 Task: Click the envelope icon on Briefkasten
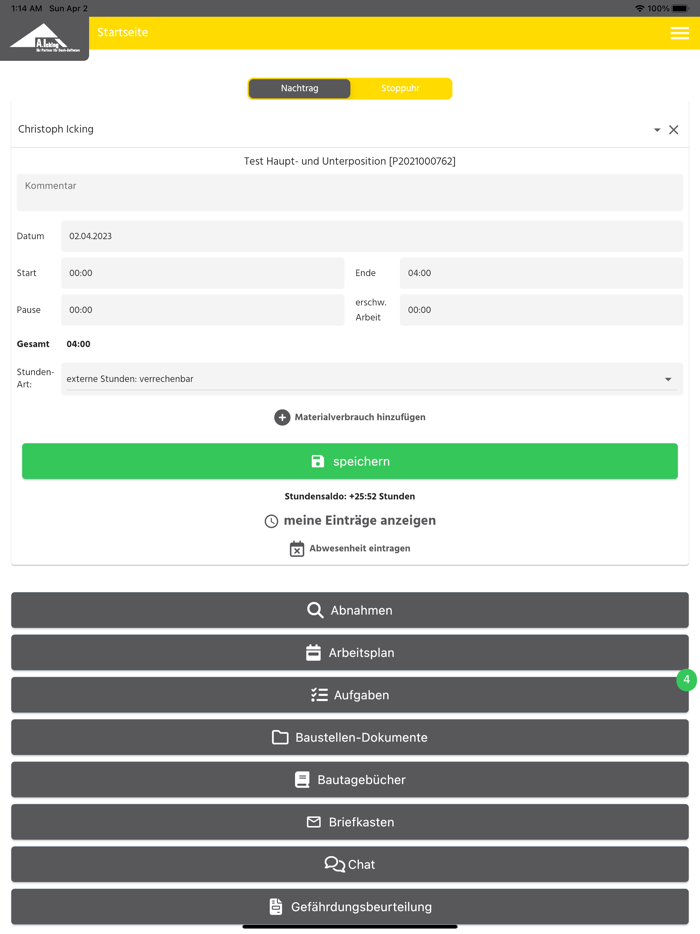[313, 822]
